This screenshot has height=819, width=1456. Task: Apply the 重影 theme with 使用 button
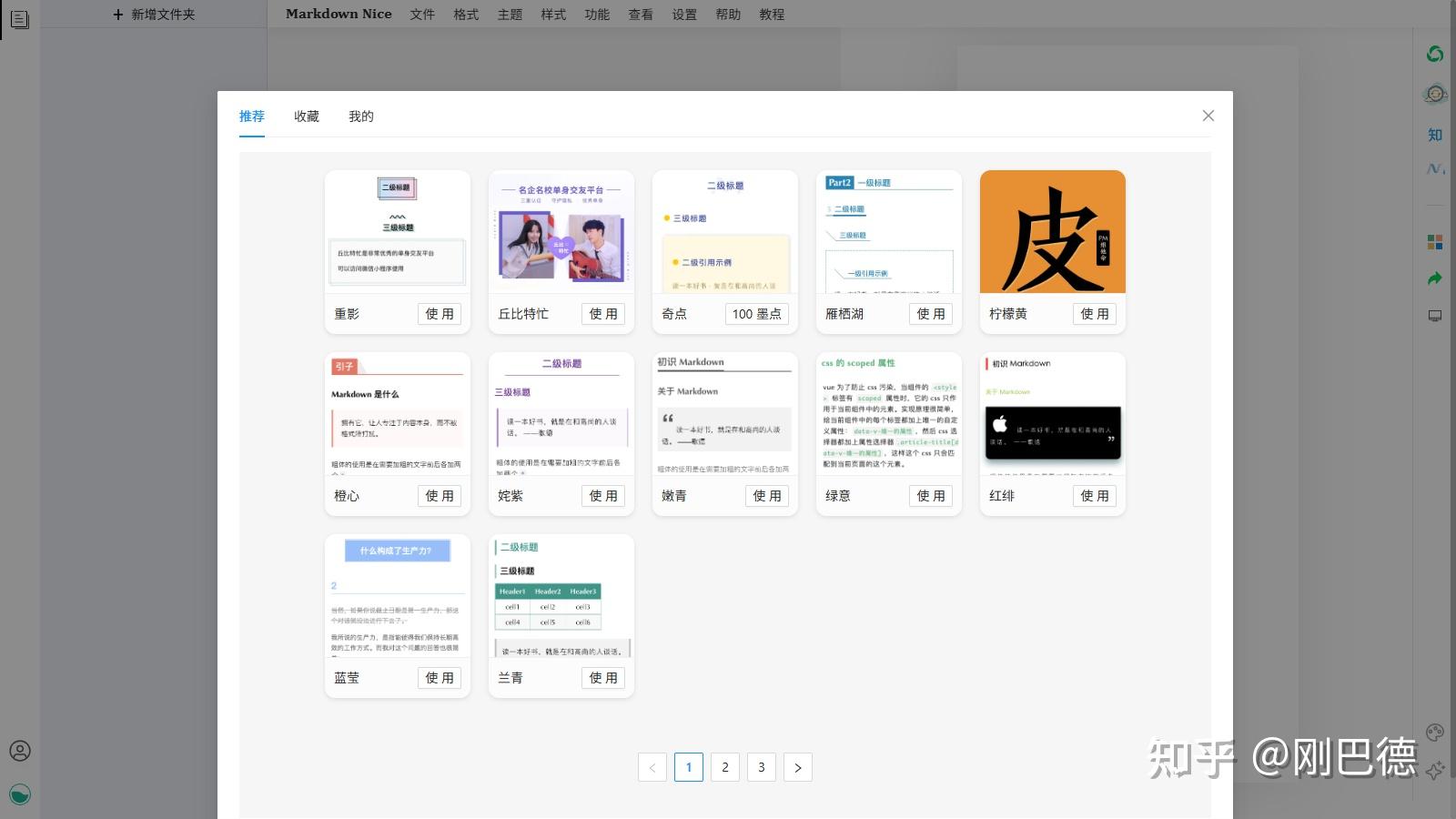[440, 314]
